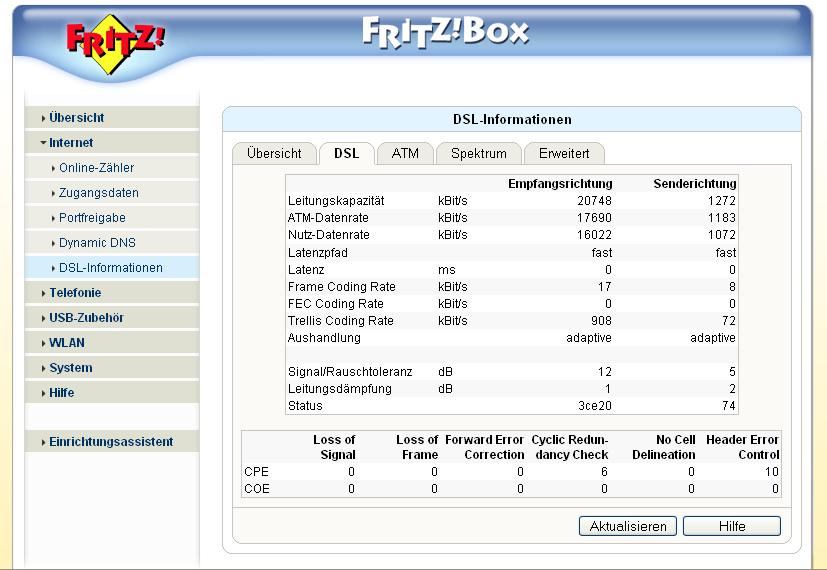
Task: Click the Loss of Signal header
Action: click(334, 447)
